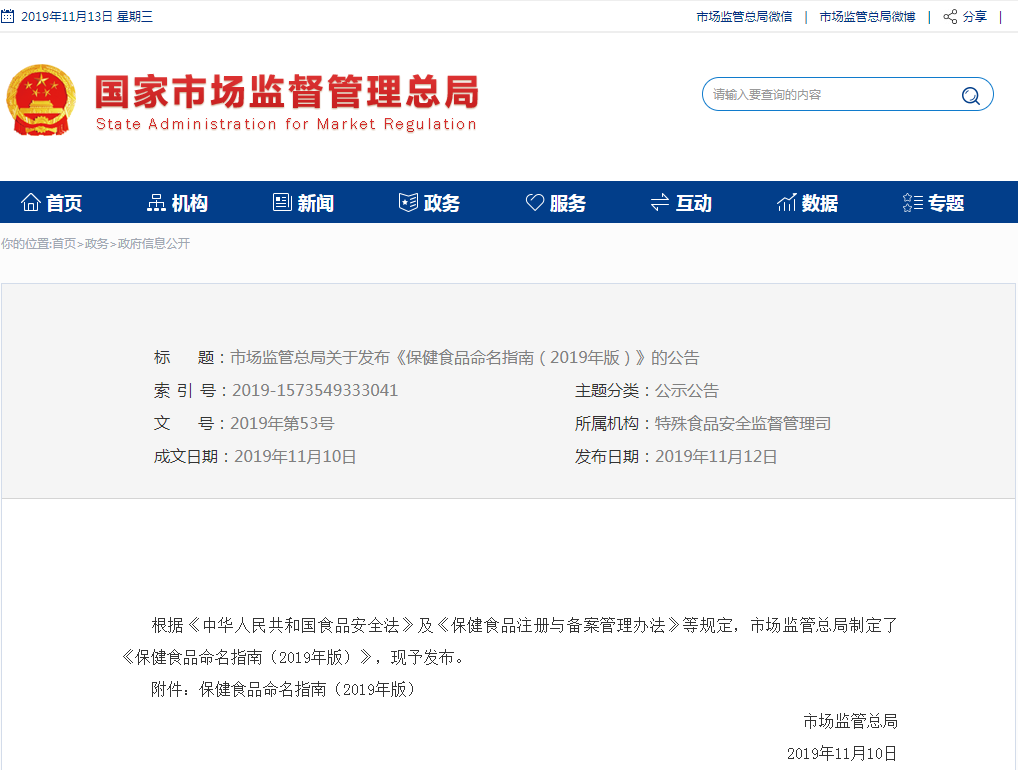Click the chart icon by 数据
Image resolution: width=1018 pixels, height=770 pixels.
click(786, 203)
